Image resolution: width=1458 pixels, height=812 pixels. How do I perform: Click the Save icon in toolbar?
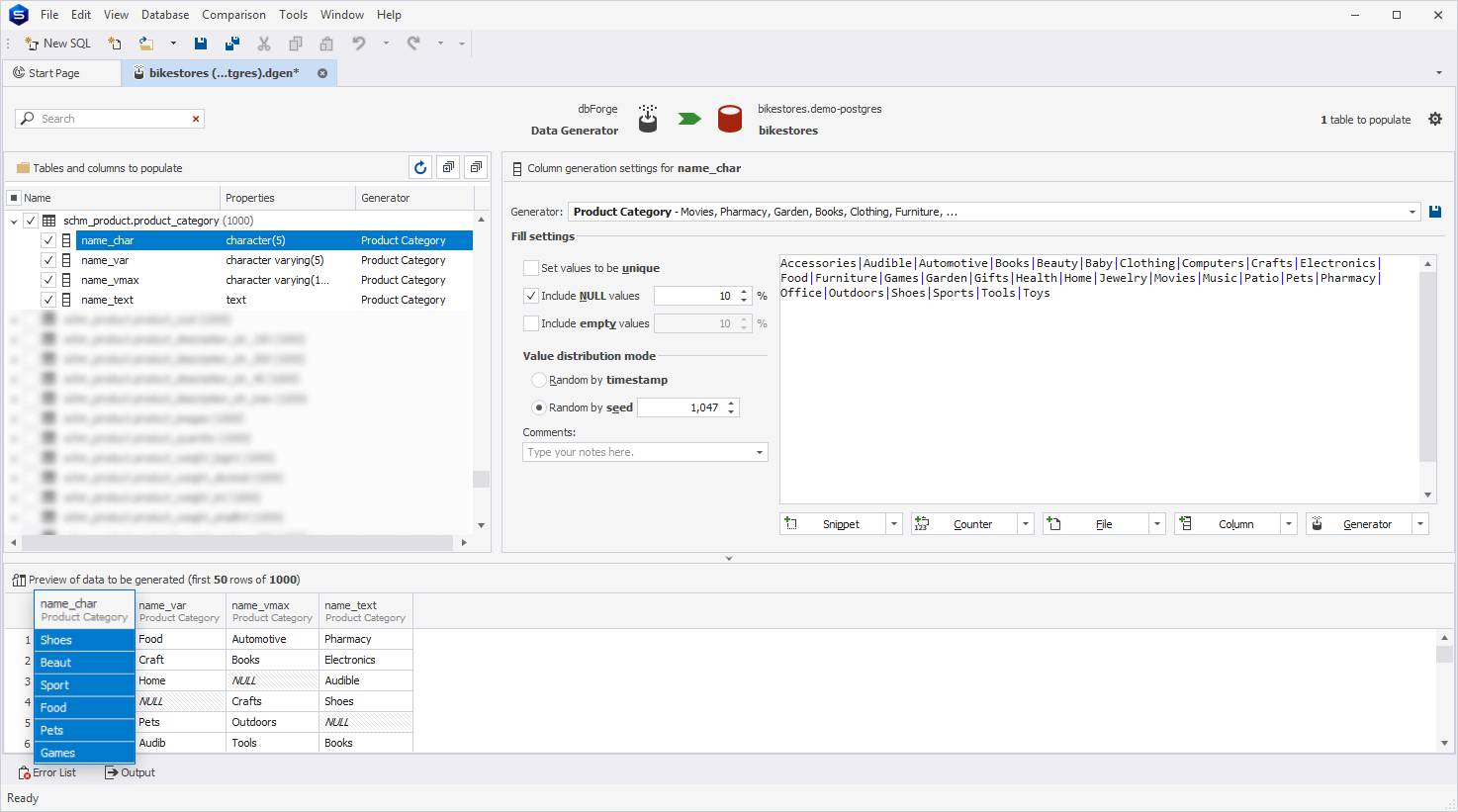201,44
